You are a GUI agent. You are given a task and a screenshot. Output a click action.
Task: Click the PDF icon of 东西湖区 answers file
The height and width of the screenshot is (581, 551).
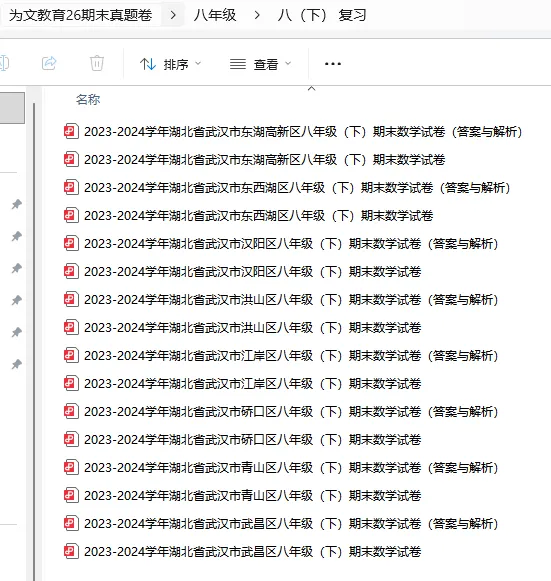tap(71, 187)
